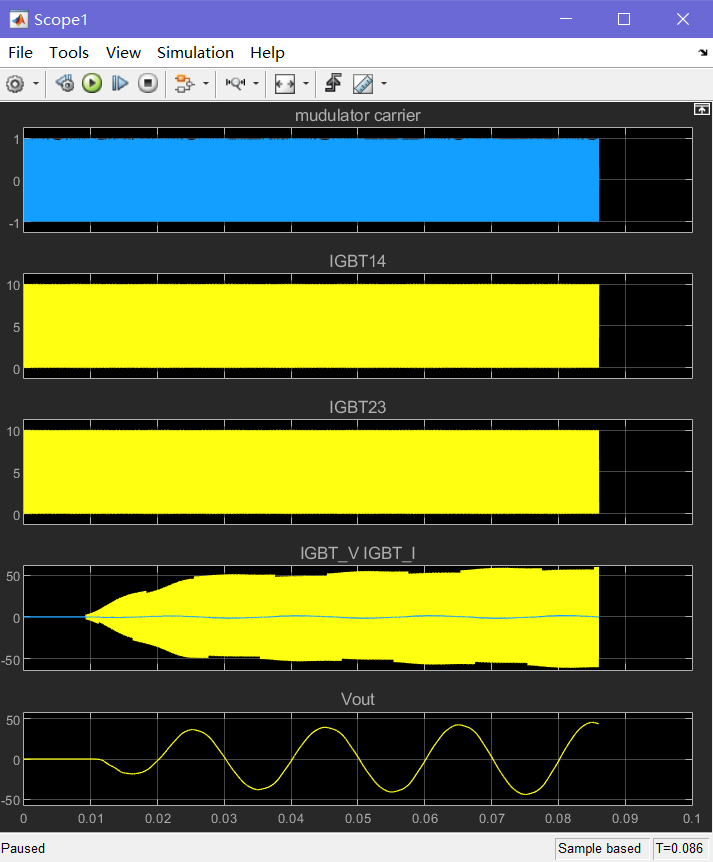Image resolution: width=713 pixels, height=862 pixels.
Task: Click the yellow IGBT23 pulse waveform
Action: [x=311, y=472]
